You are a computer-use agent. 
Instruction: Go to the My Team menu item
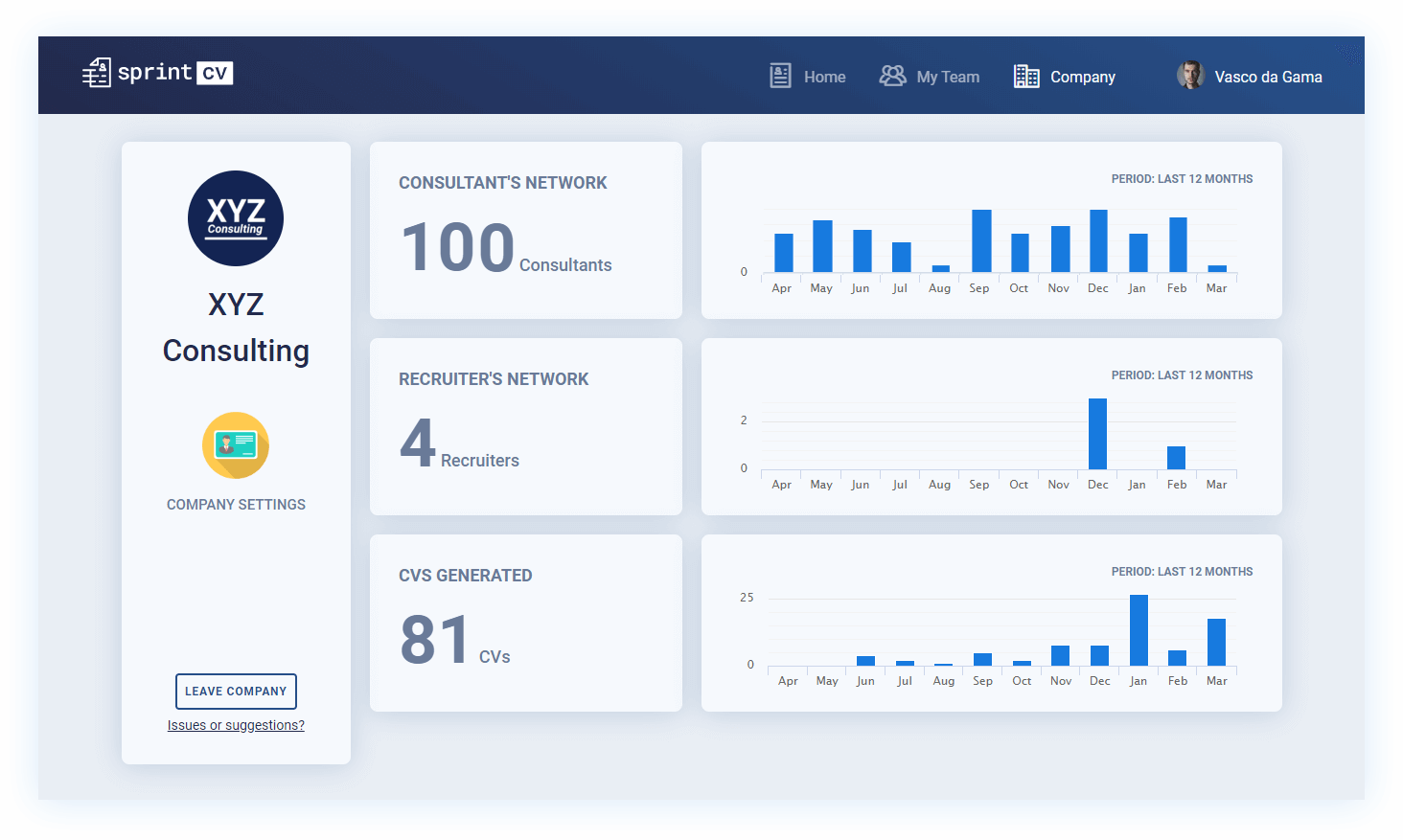pyautogui.click(x=948, y=77)
